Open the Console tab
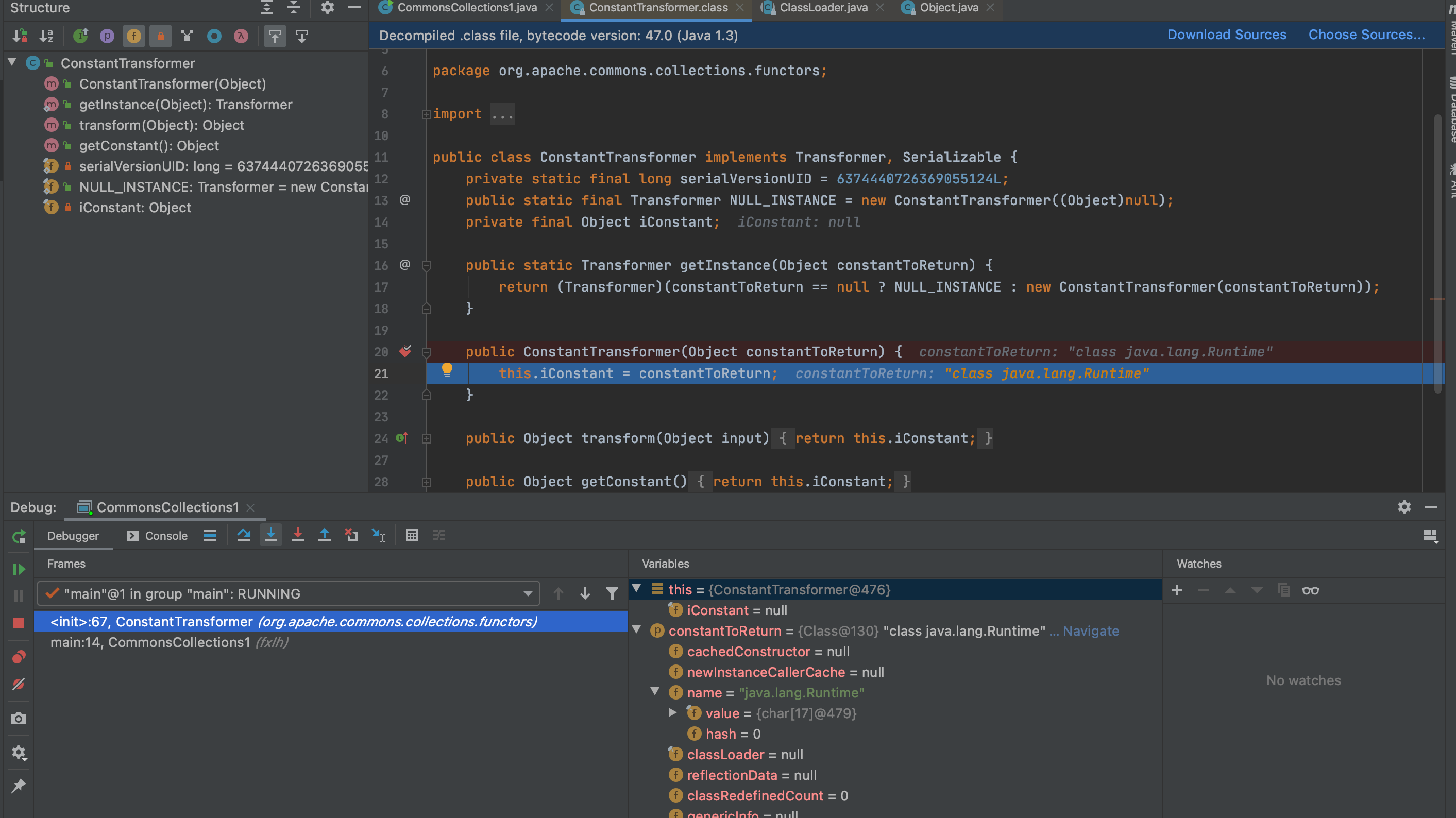This screenshot has height=818, width=1456. [157, 536]
